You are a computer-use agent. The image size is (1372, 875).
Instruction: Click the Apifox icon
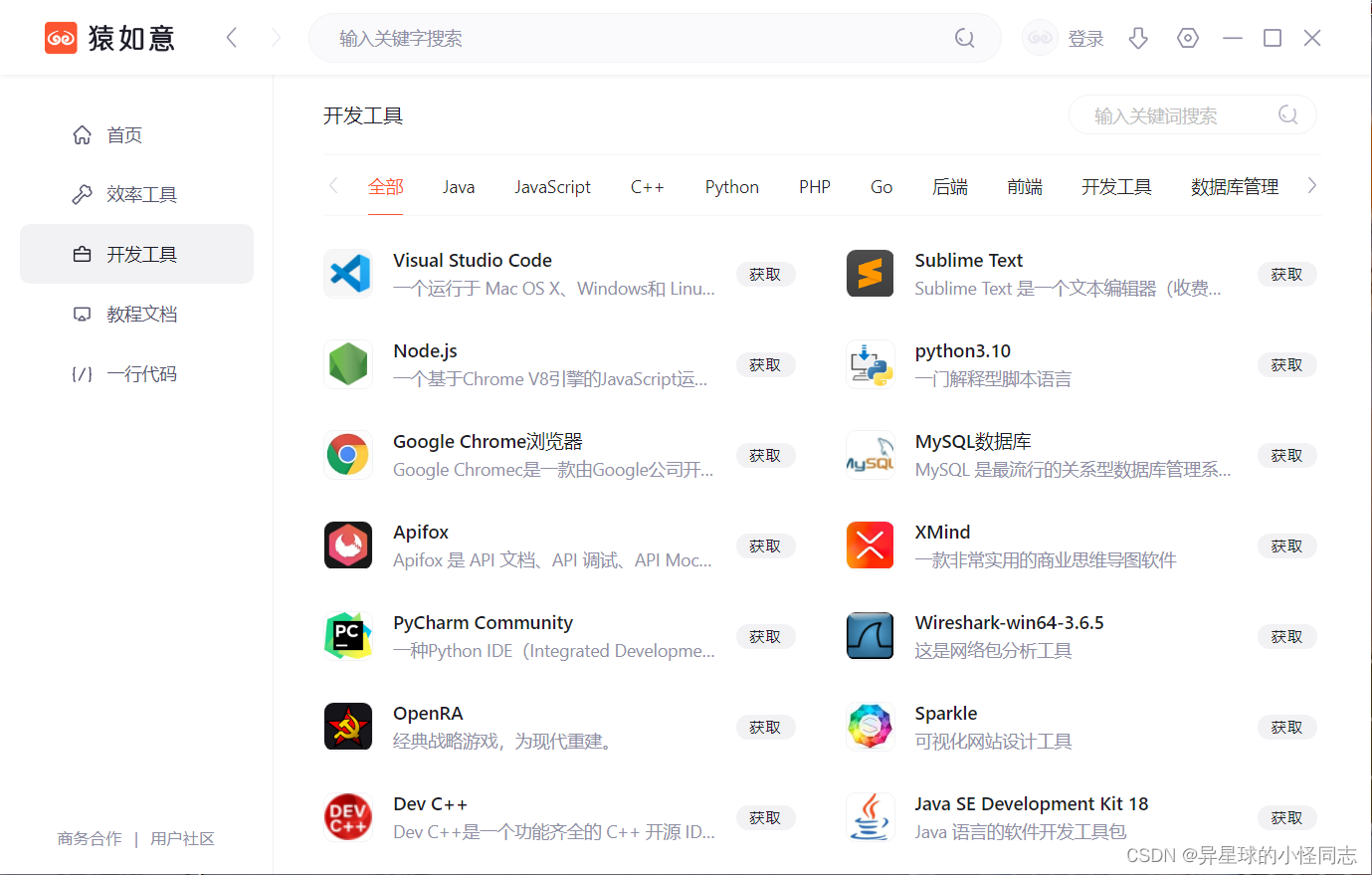pyautogui.click(x=348, y=546)
